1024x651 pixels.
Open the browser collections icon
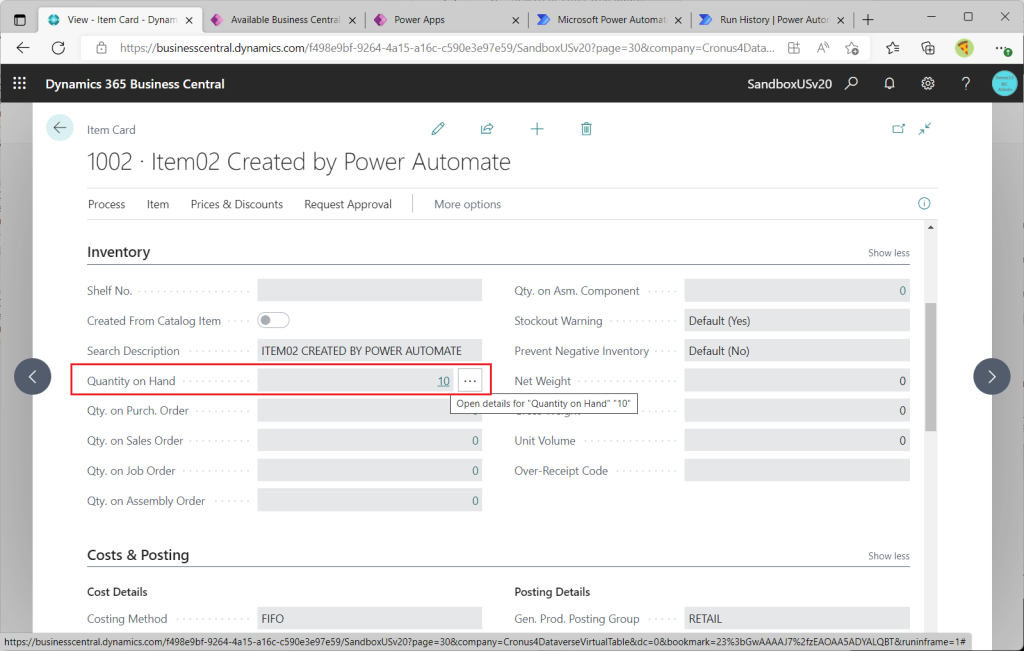(928, 48)
